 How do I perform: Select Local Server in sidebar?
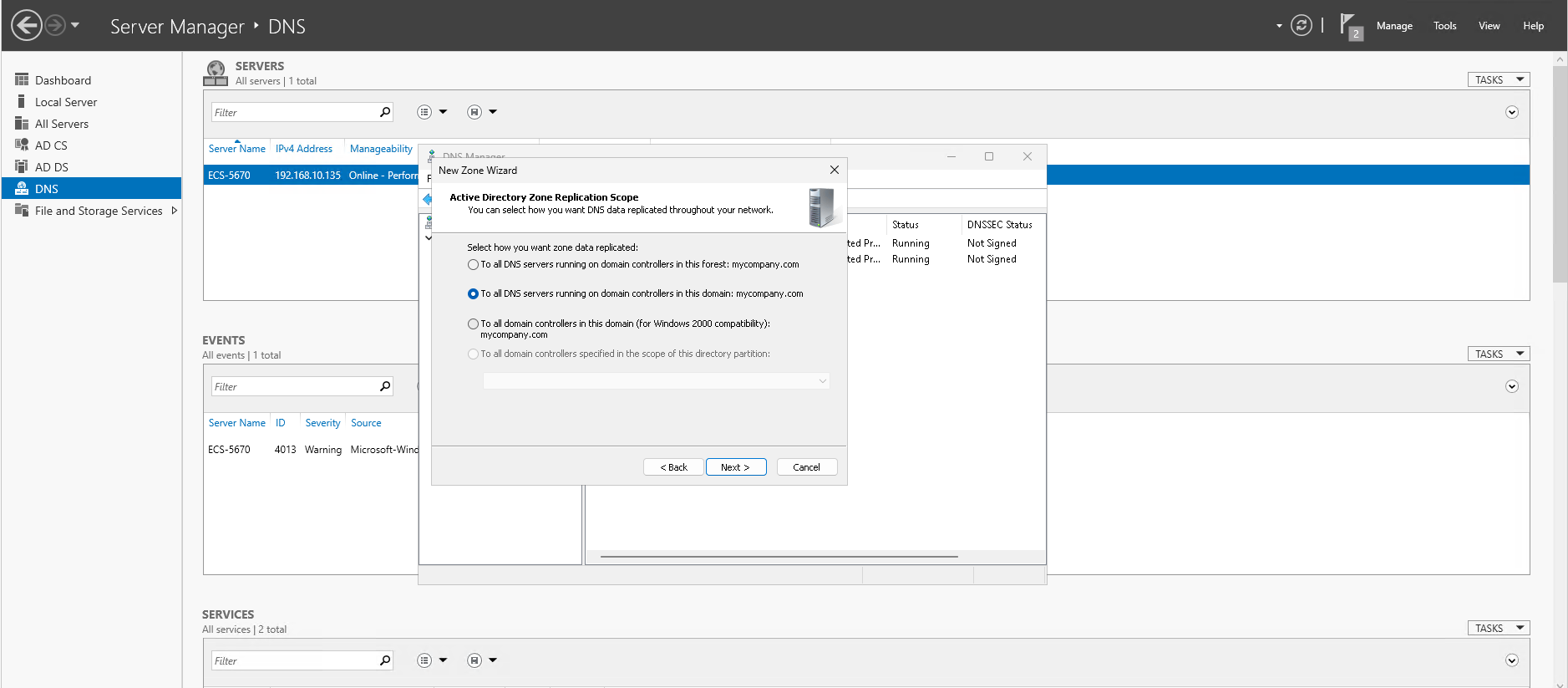coord(66,102)
